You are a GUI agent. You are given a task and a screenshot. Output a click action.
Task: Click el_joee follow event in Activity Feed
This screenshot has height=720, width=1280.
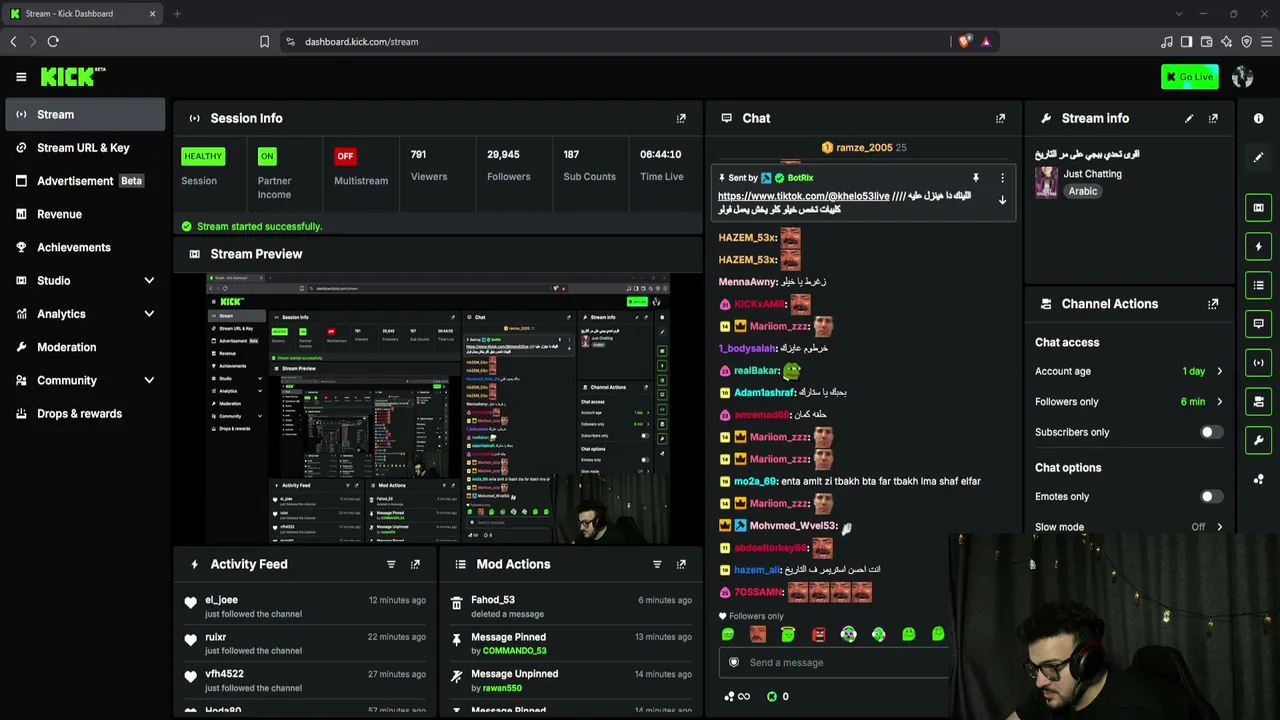[306, 607]
